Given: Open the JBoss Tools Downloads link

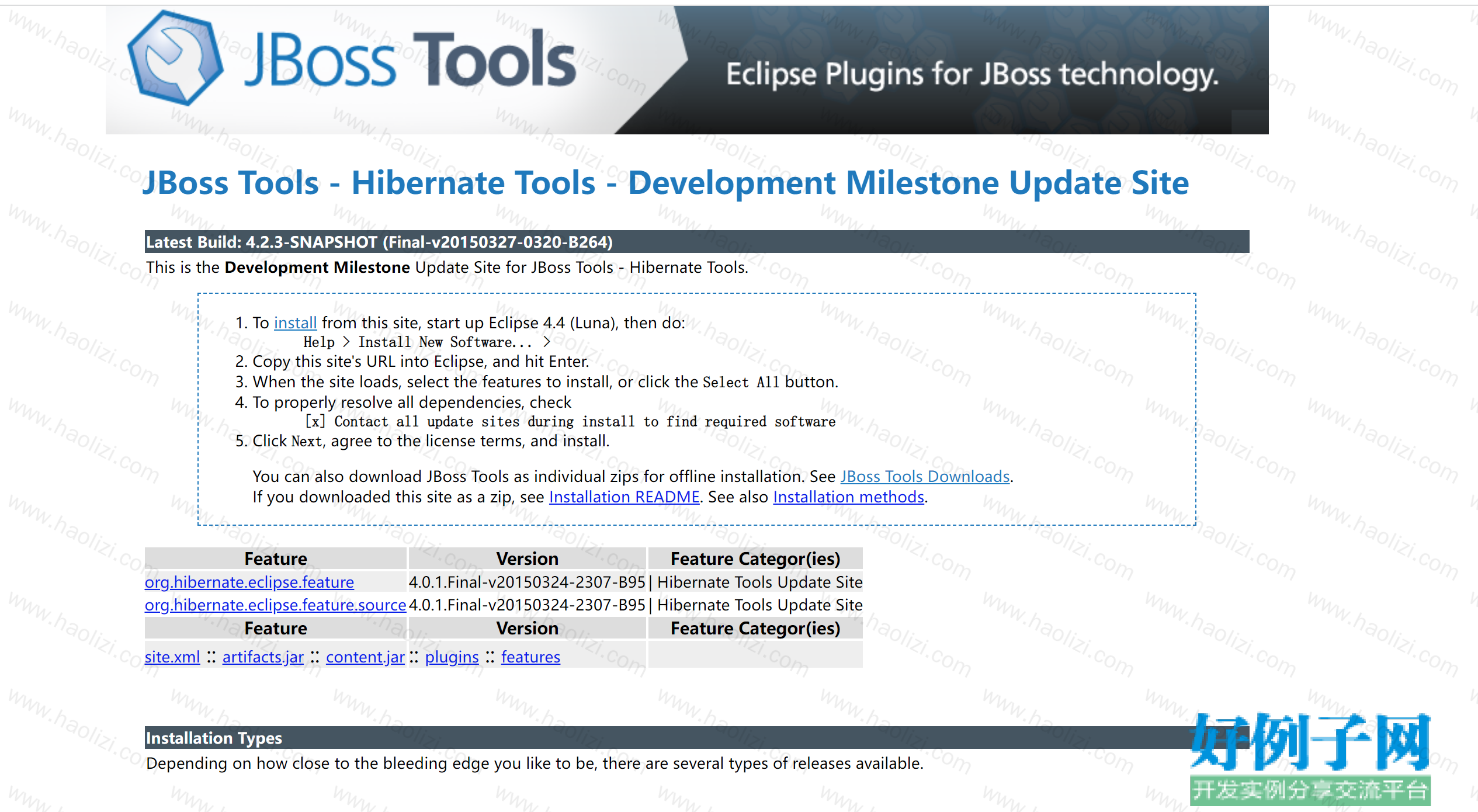Looking at the screenshot, I should point(925,476).
